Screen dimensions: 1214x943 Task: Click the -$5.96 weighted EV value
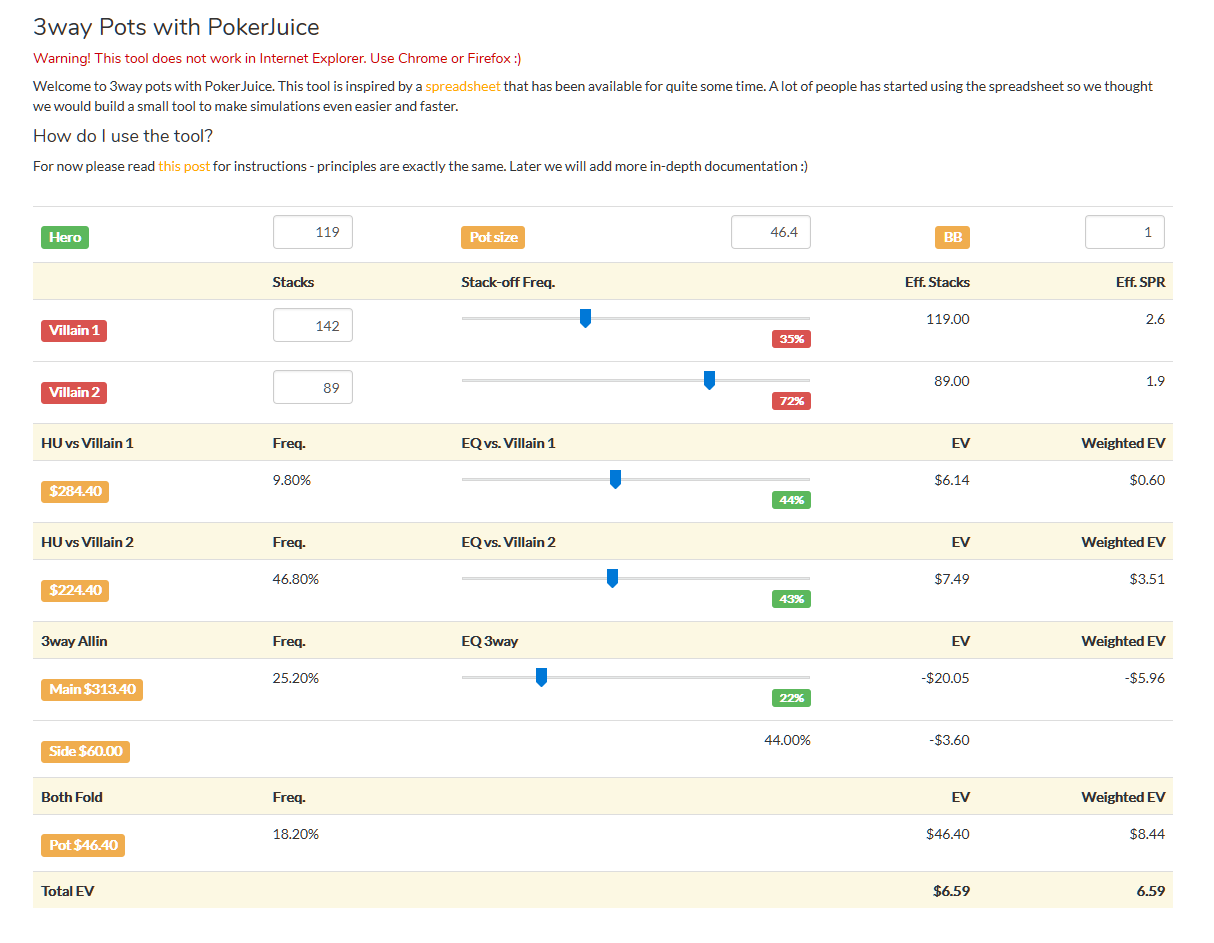(x=1144, y=678)
